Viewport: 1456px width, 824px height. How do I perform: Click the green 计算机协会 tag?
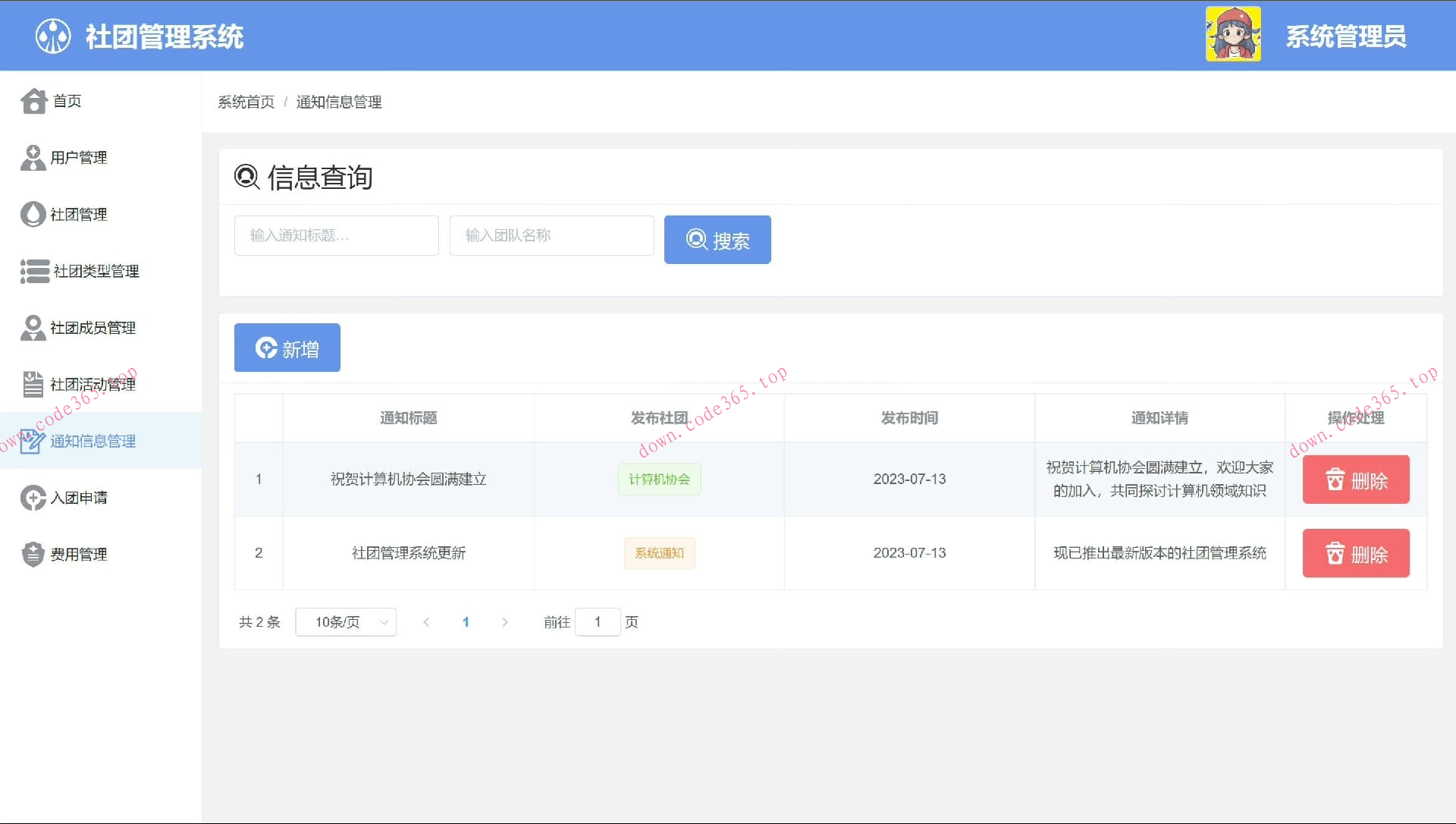pos(659,479)
